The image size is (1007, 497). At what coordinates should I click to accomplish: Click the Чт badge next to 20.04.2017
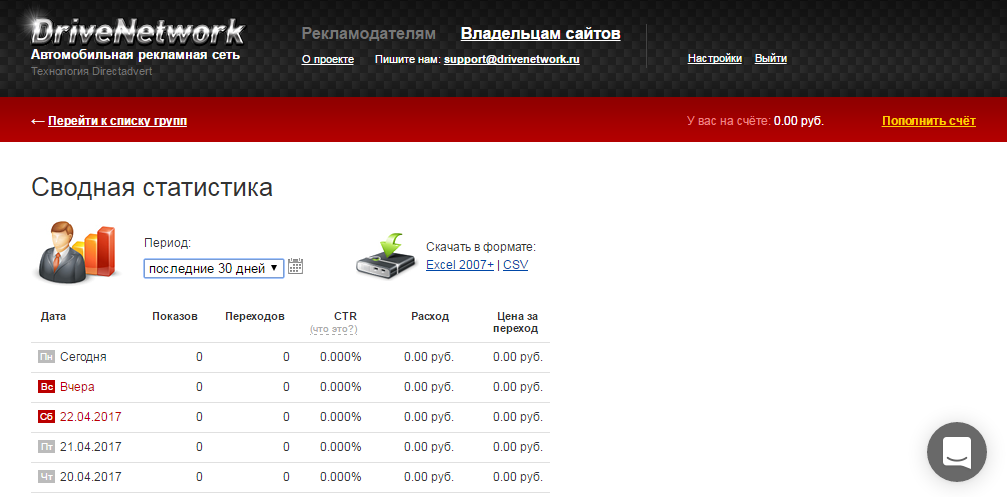tap(46, 477)
